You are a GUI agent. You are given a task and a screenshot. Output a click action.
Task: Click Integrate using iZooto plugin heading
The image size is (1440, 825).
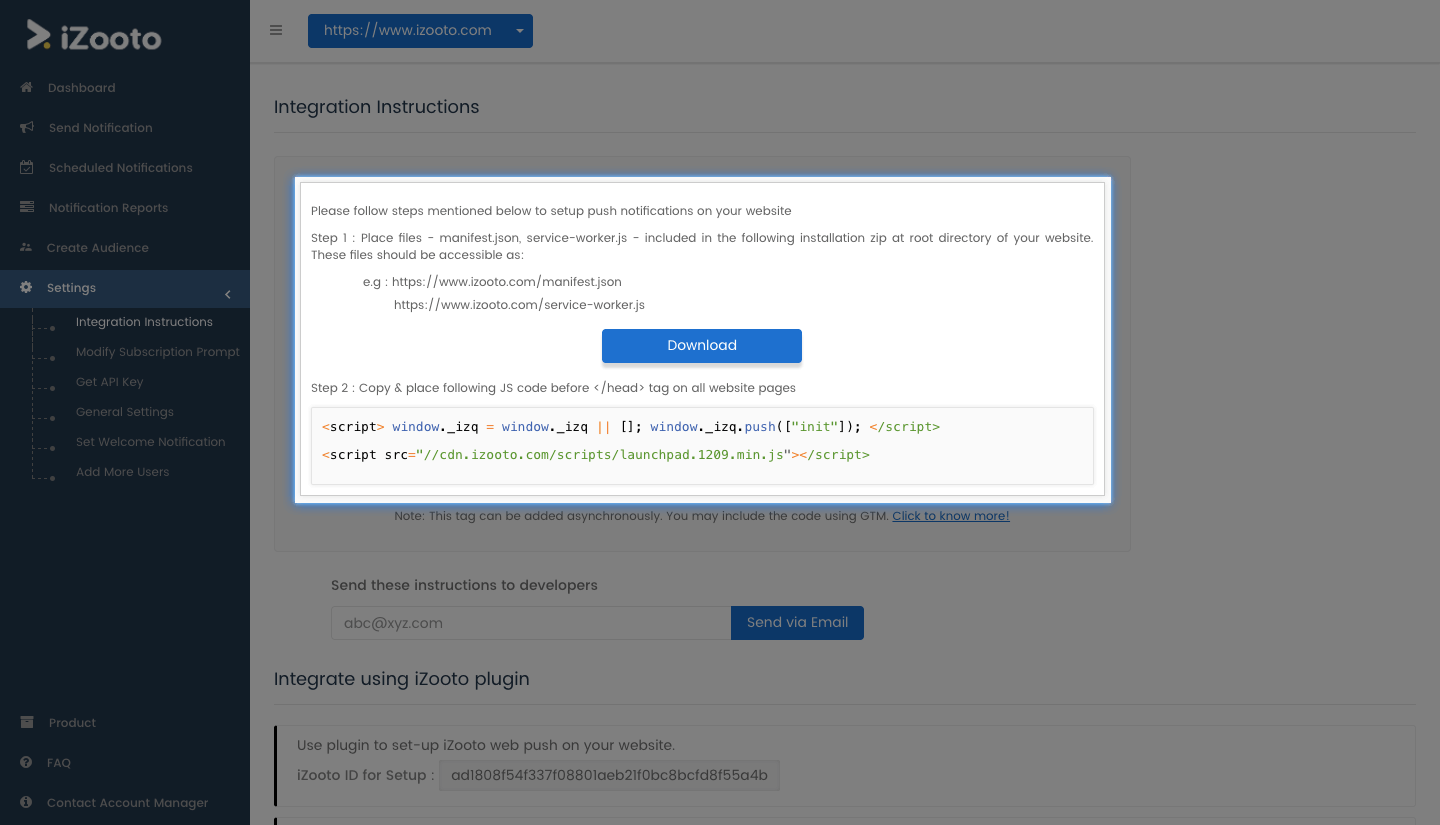click(402, 679)
